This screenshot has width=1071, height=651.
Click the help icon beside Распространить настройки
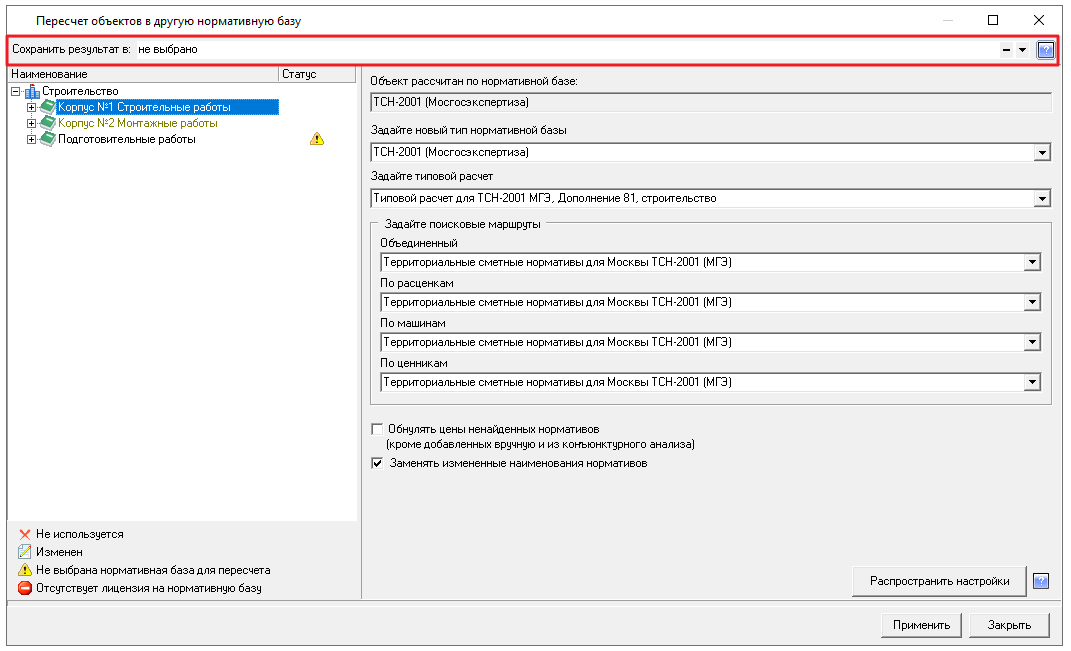point(1040,581)
